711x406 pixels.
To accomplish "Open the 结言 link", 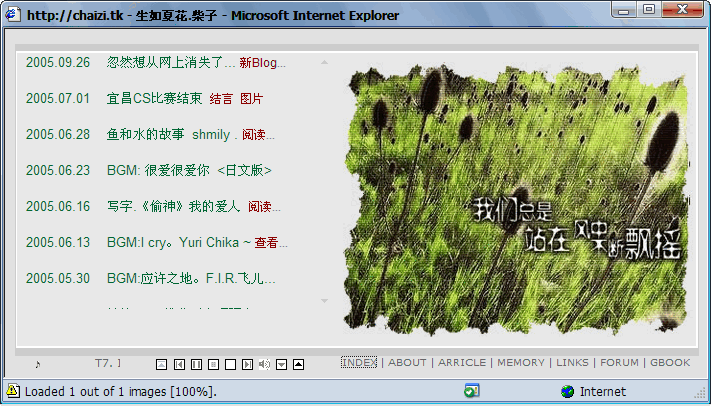I will tap(221, 99).
